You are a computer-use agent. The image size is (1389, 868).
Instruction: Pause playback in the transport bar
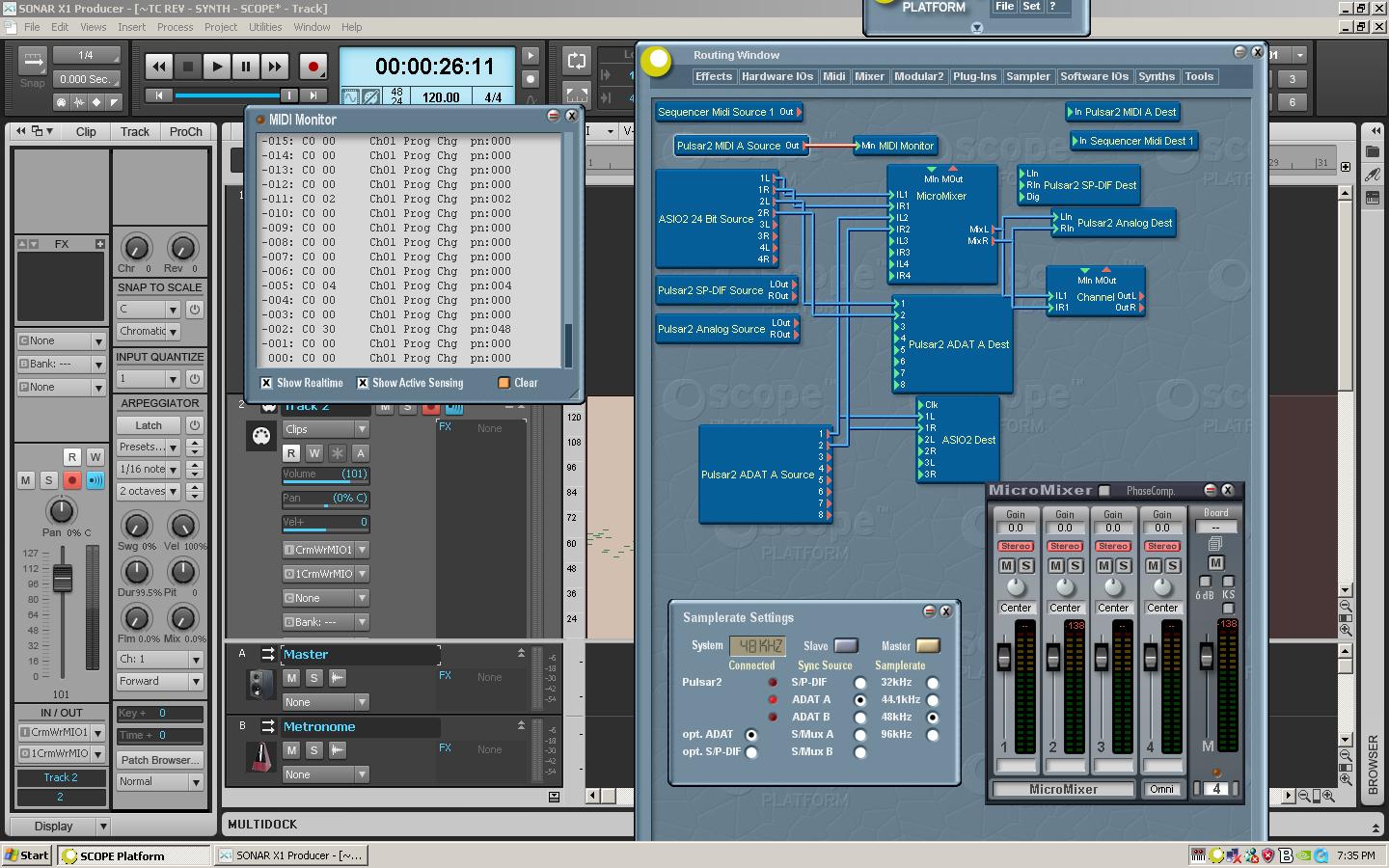pos(246,67)
